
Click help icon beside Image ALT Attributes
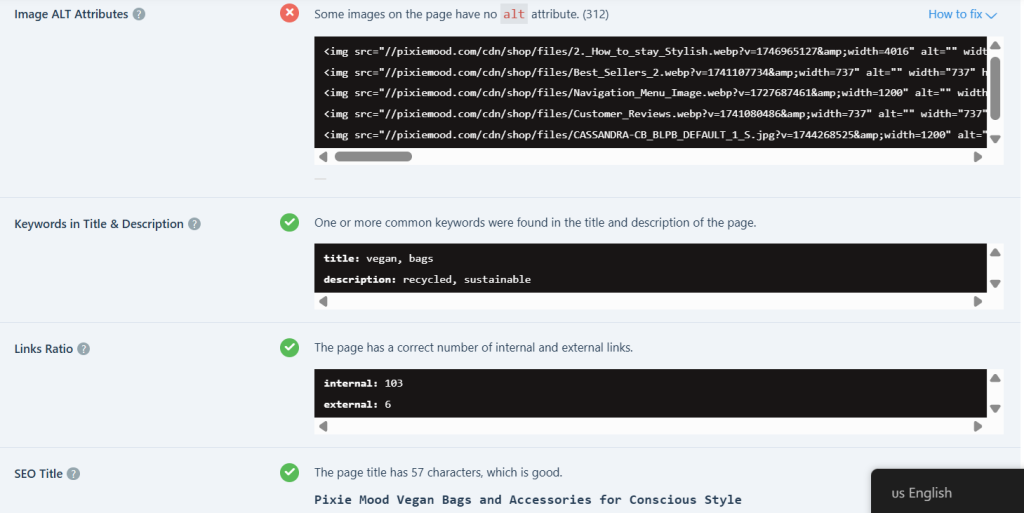[x=139, y=15]
